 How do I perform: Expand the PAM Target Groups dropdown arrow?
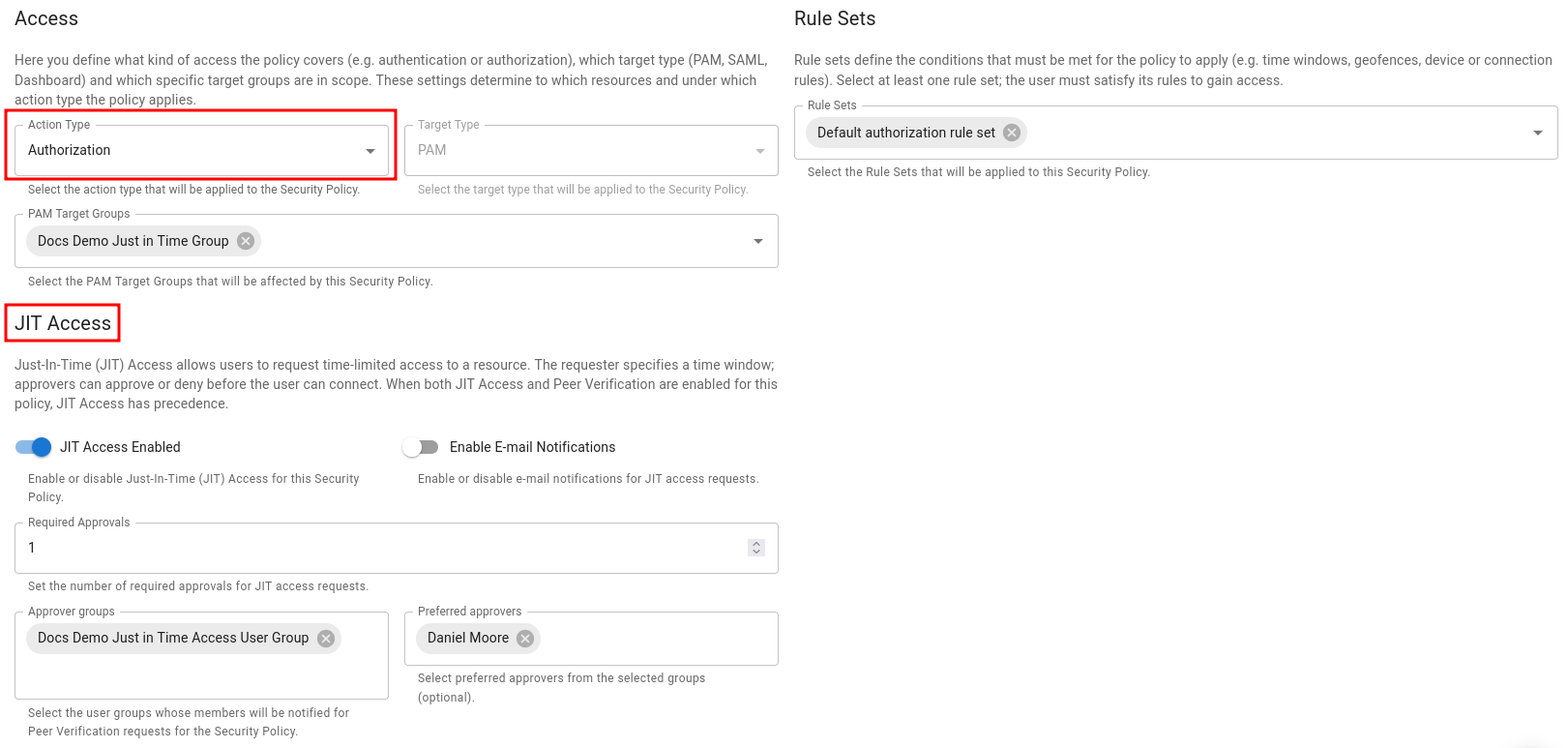[758, 241]
